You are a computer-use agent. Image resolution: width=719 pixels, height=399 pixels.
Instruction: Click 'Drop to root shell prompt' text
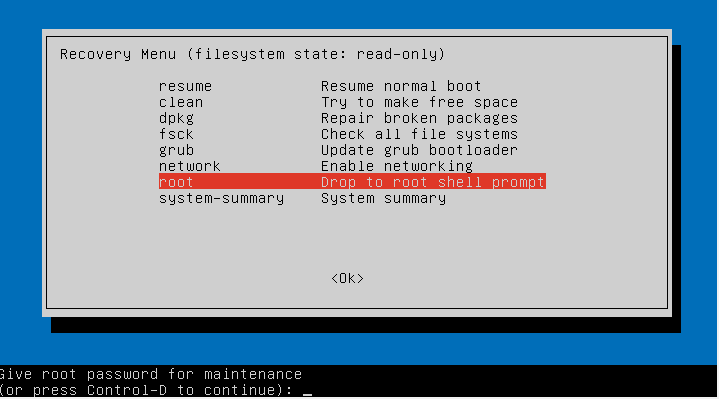pyautogui.click(x=432, y=182)
